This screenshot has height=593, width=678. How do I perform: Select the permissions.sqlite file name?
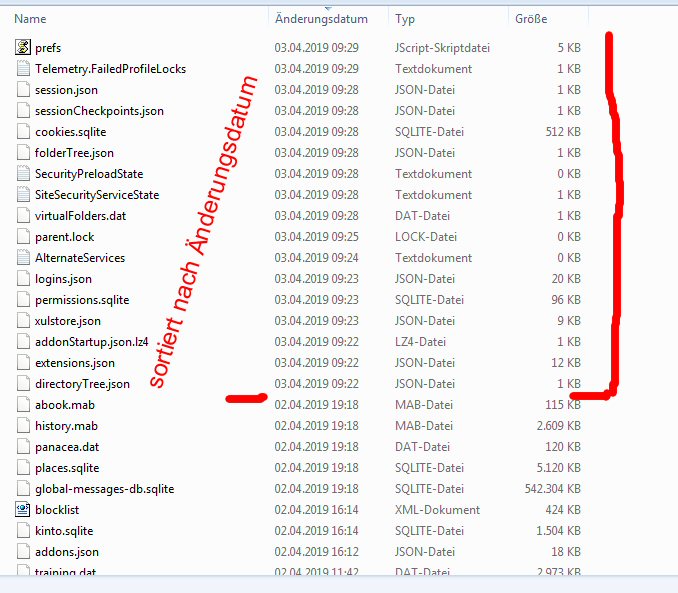tap(82, 300)
